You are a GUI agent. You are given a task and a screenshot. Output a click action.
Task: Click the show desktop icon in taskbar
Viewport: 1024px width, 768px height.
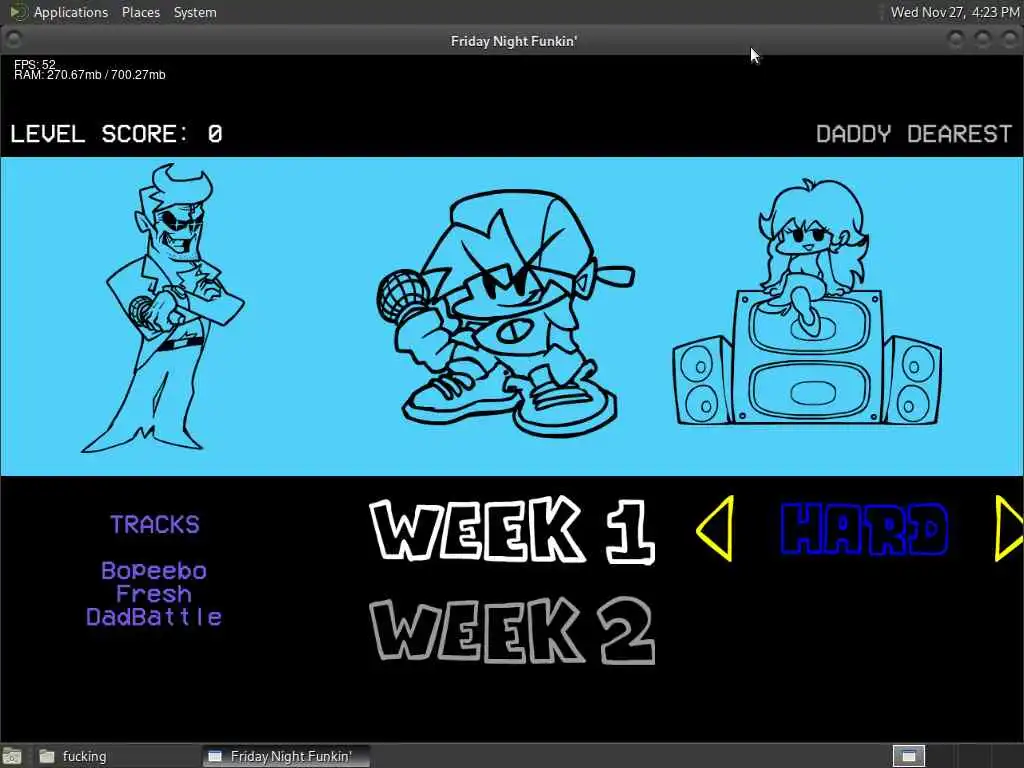click(x=12, y=756)
